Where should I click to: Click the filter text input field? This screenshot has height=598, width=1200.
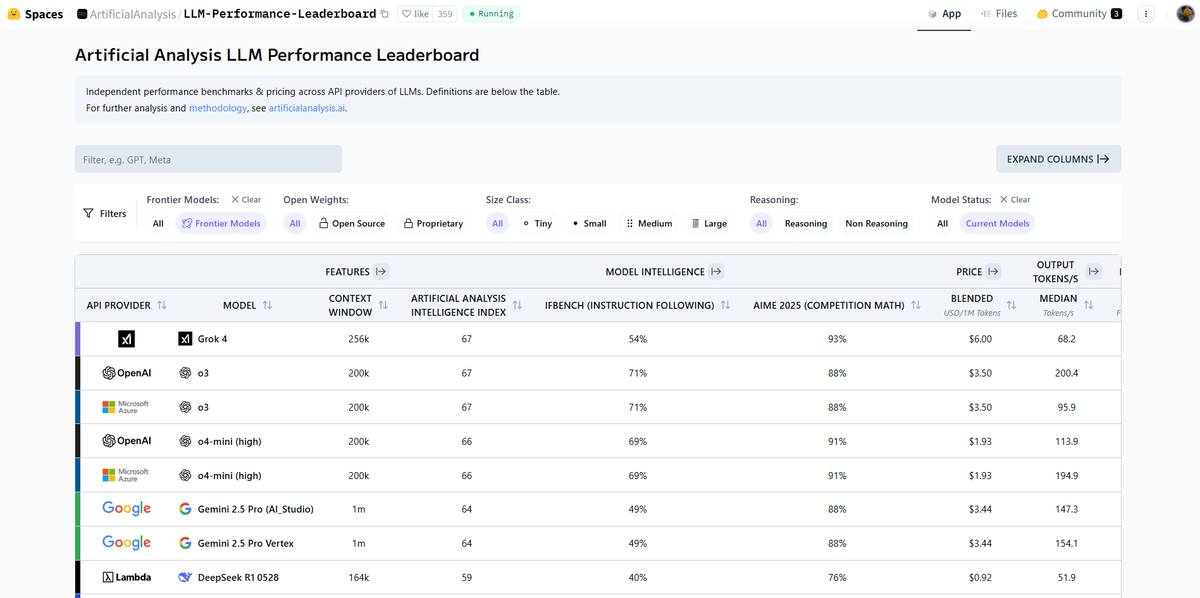(208, 159)
